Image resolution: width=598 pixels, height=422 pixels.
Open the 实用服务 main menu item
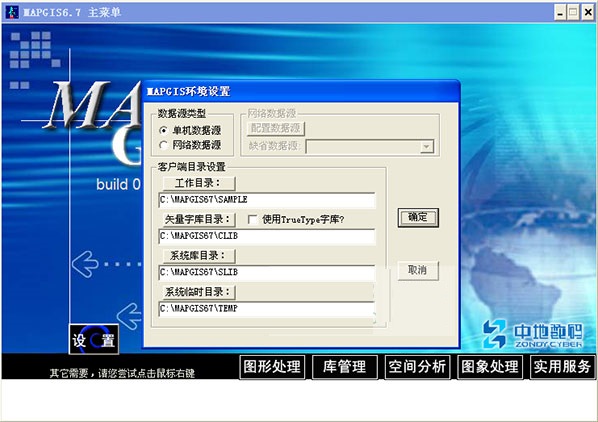point(563,367)
